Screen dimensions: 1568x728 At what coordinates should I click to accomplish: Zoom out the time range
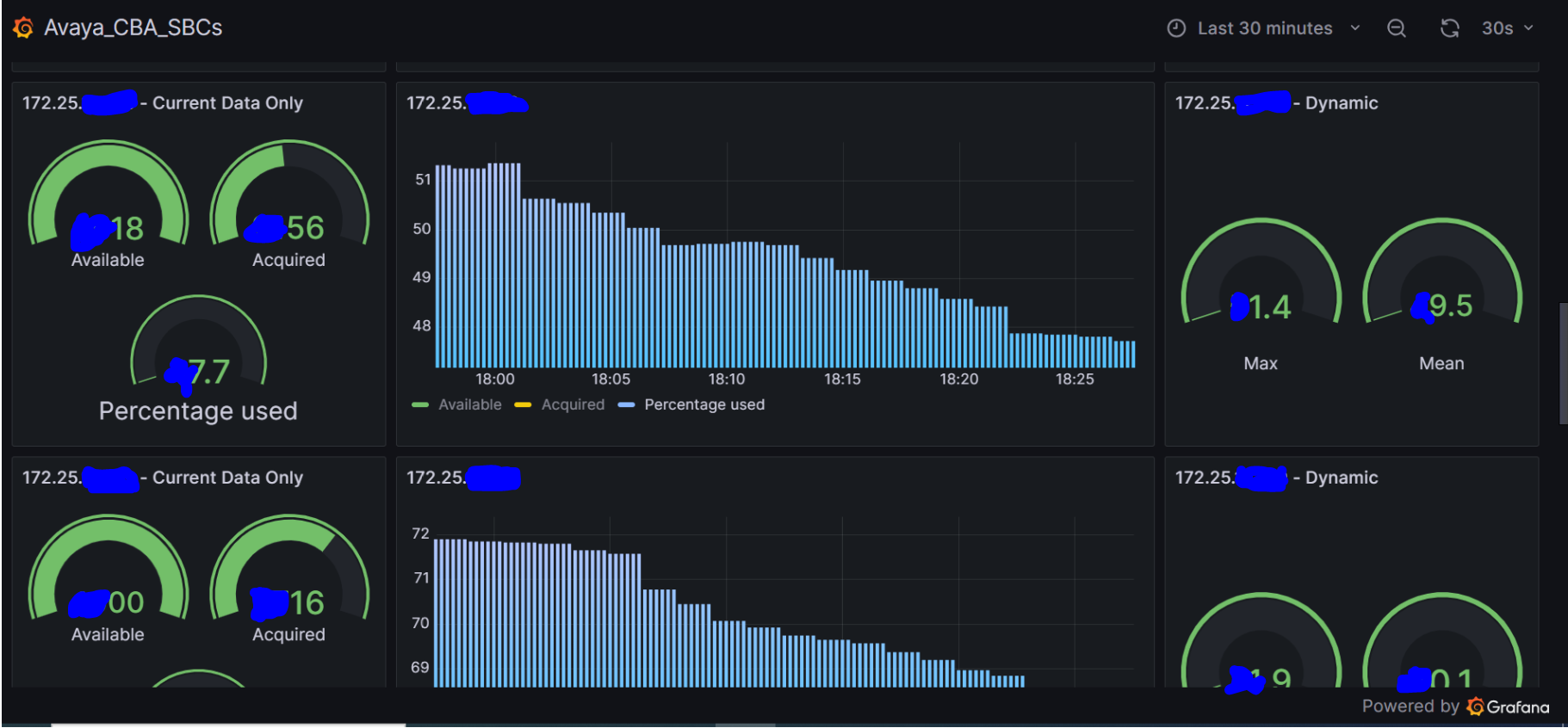(1397, 28)
